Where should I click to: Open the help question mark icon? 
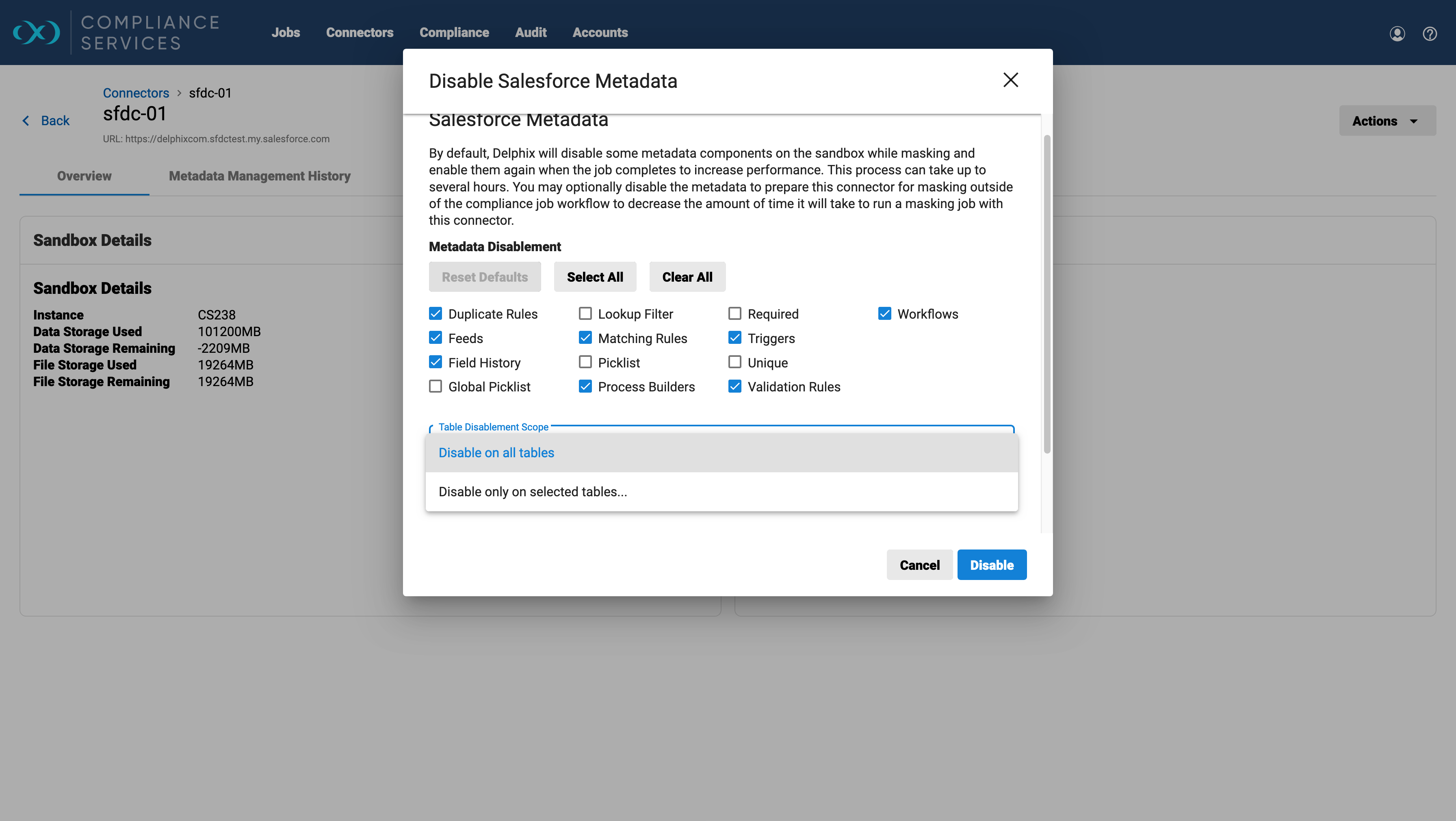coord(1430,34)
